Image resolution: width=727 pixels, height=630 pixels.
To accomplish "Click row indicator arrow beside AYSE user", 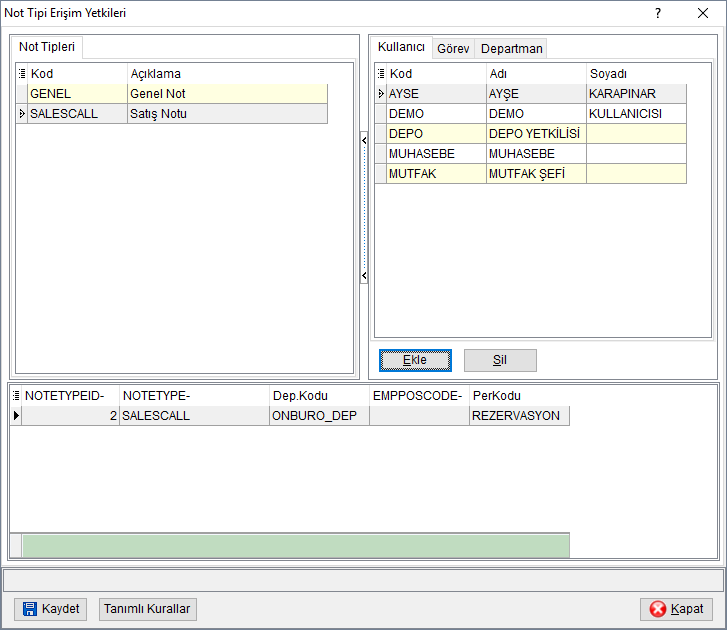I will pyautogui.click(x=381, y=94).
